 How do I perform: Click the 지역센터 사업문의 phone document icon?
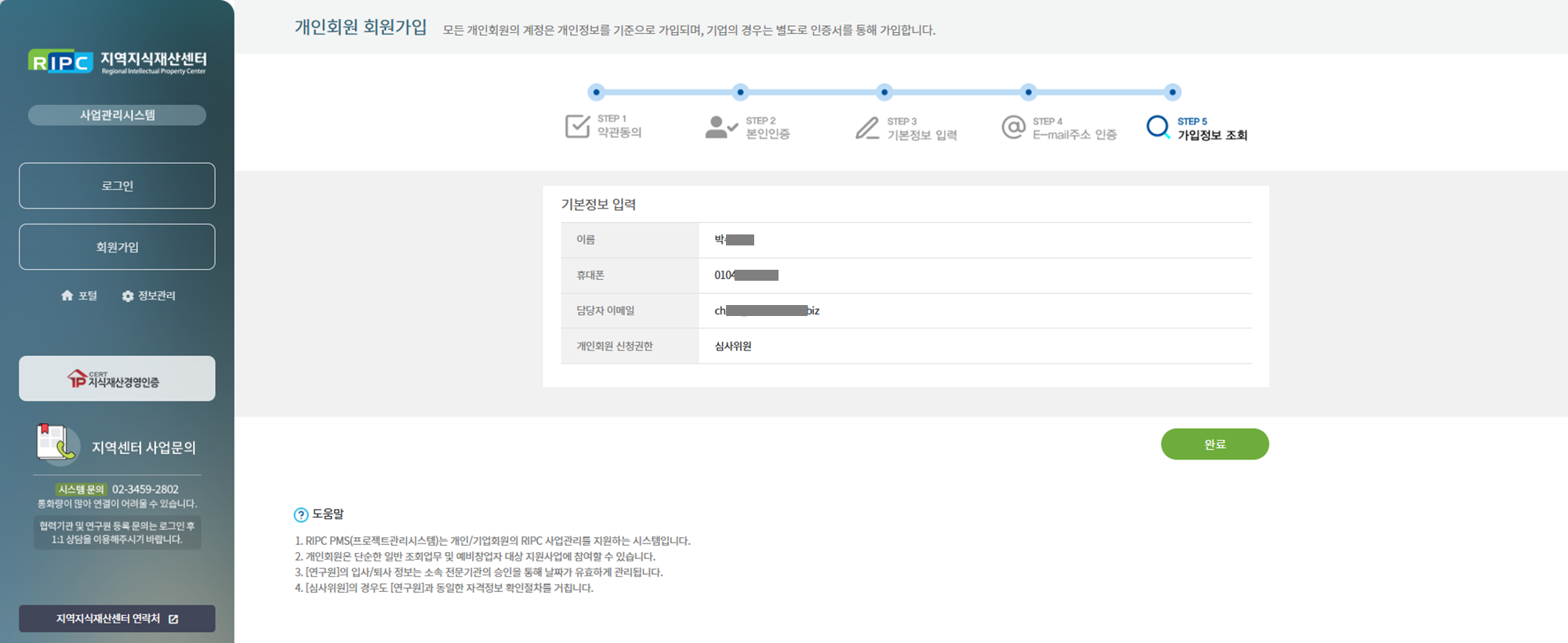(x=57, y=444)
